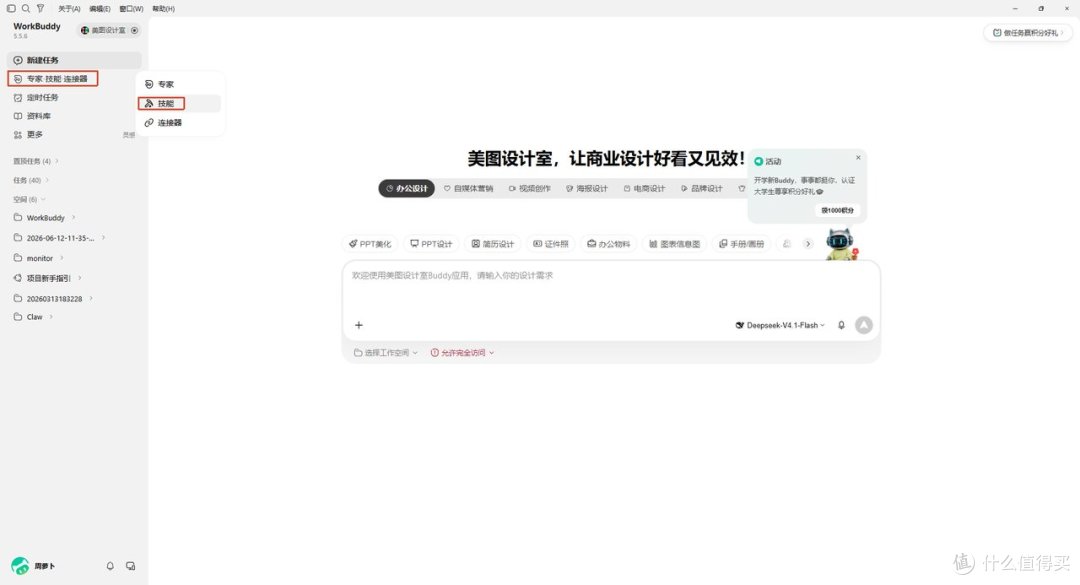Open the 帮助(H) menu
This screenshot has height=585, width=1080.
tap(163, 9)
